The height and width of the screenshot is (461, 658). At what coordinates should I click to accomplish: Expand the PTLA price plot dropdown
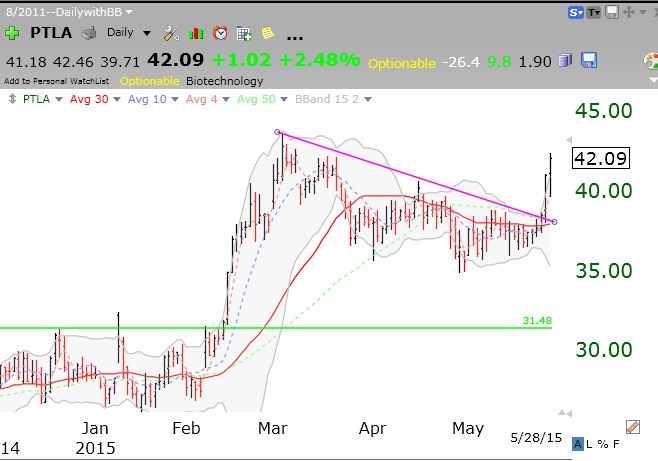point(59,99)
